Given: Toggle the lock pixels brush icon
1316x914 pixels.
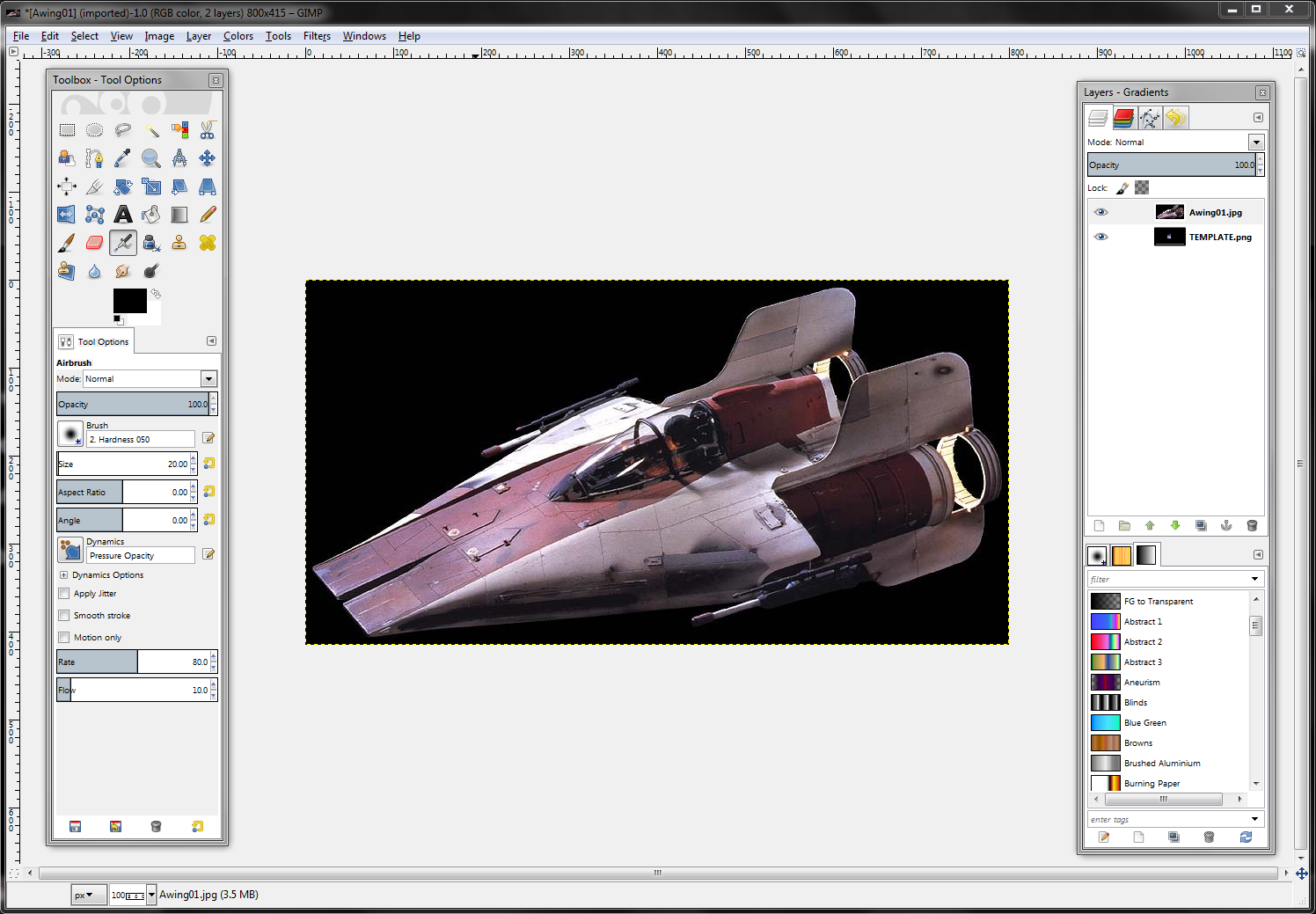Looking at the screenshot, I should click(1122, 188).
